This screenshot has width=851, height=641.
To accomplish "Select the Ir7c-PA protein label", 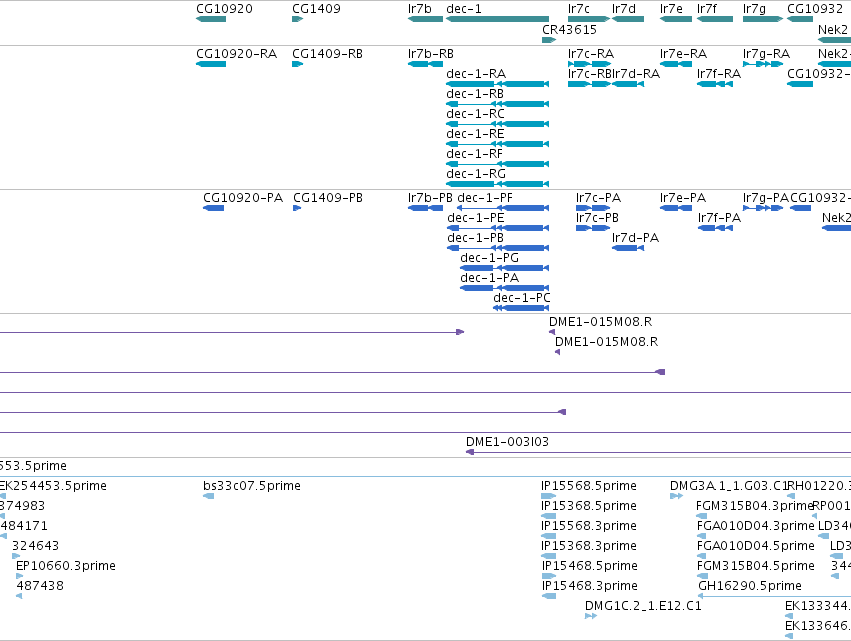I will [598, 198].
